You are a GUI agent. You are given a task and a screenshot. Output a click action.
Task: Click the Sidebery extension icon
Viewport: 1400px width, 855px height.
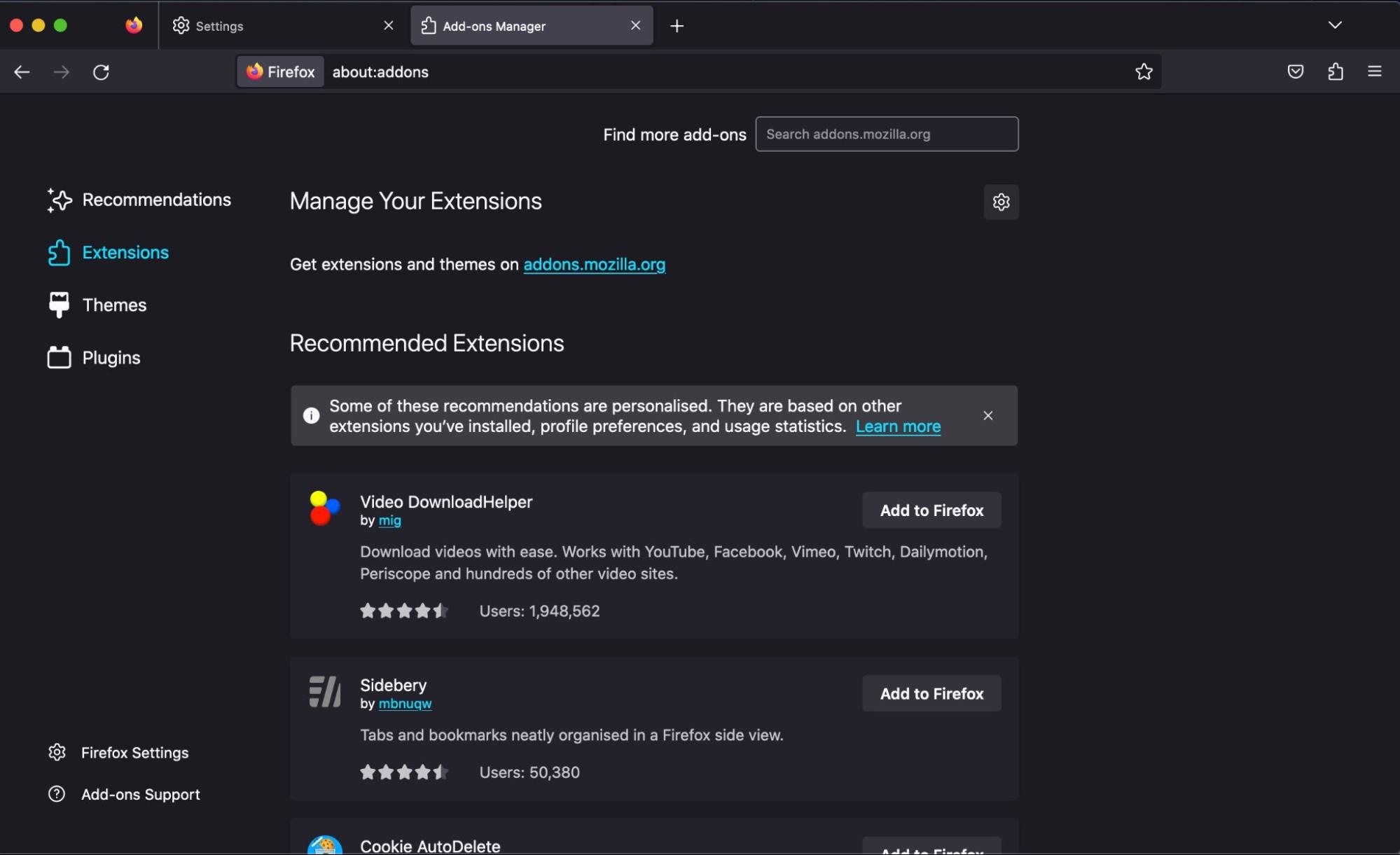click(x=325, y=692)
